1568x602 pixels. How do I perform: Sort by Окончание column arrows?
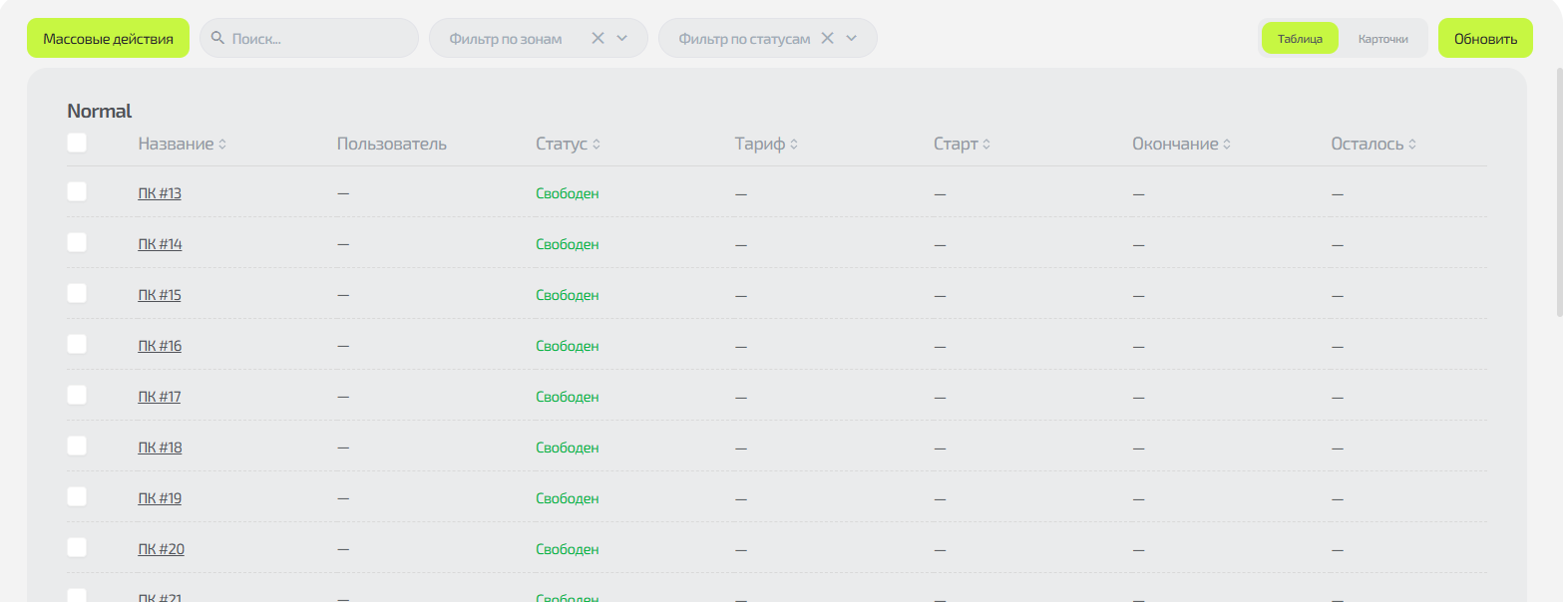coord(1227,145)
